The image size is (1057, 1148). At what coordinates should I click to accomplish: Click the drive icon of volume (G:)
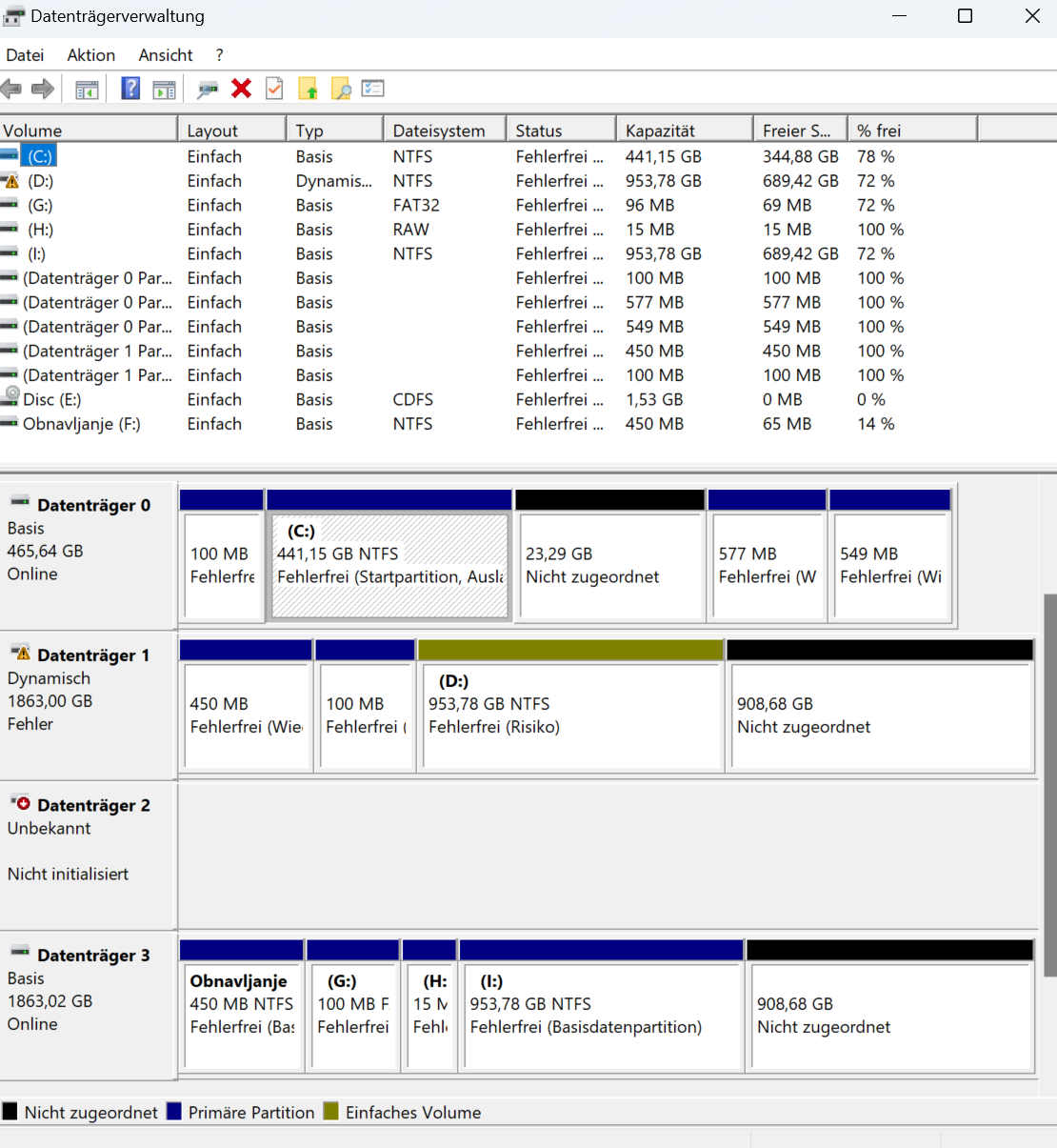10,205
